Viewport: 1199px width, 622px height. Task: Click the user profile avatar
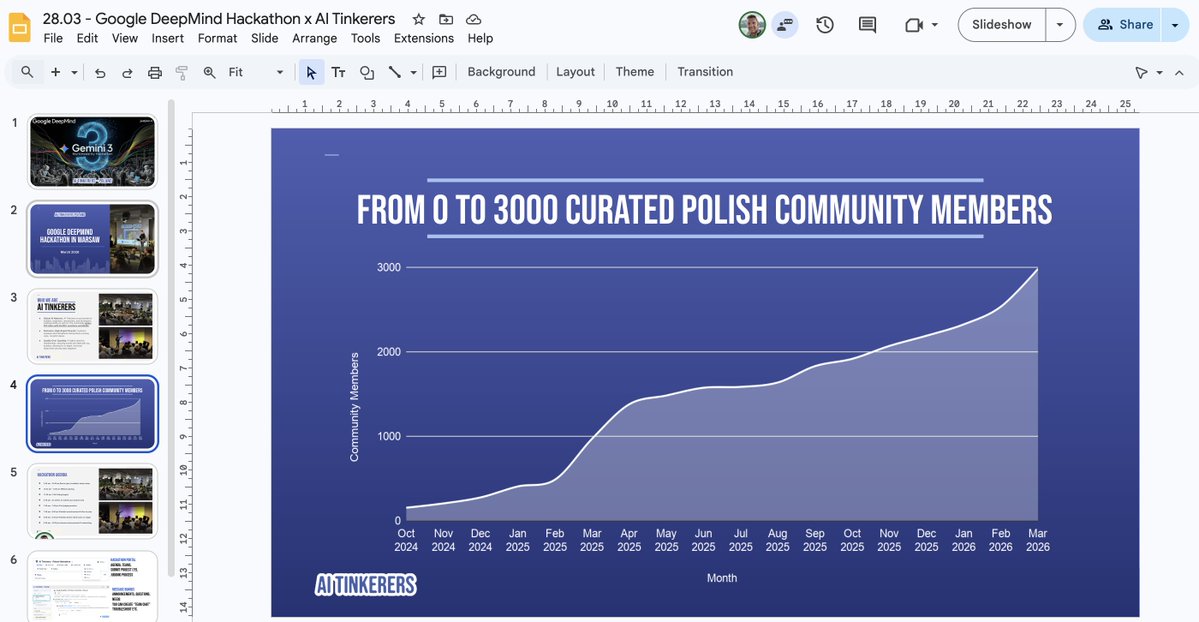(752, 24)
